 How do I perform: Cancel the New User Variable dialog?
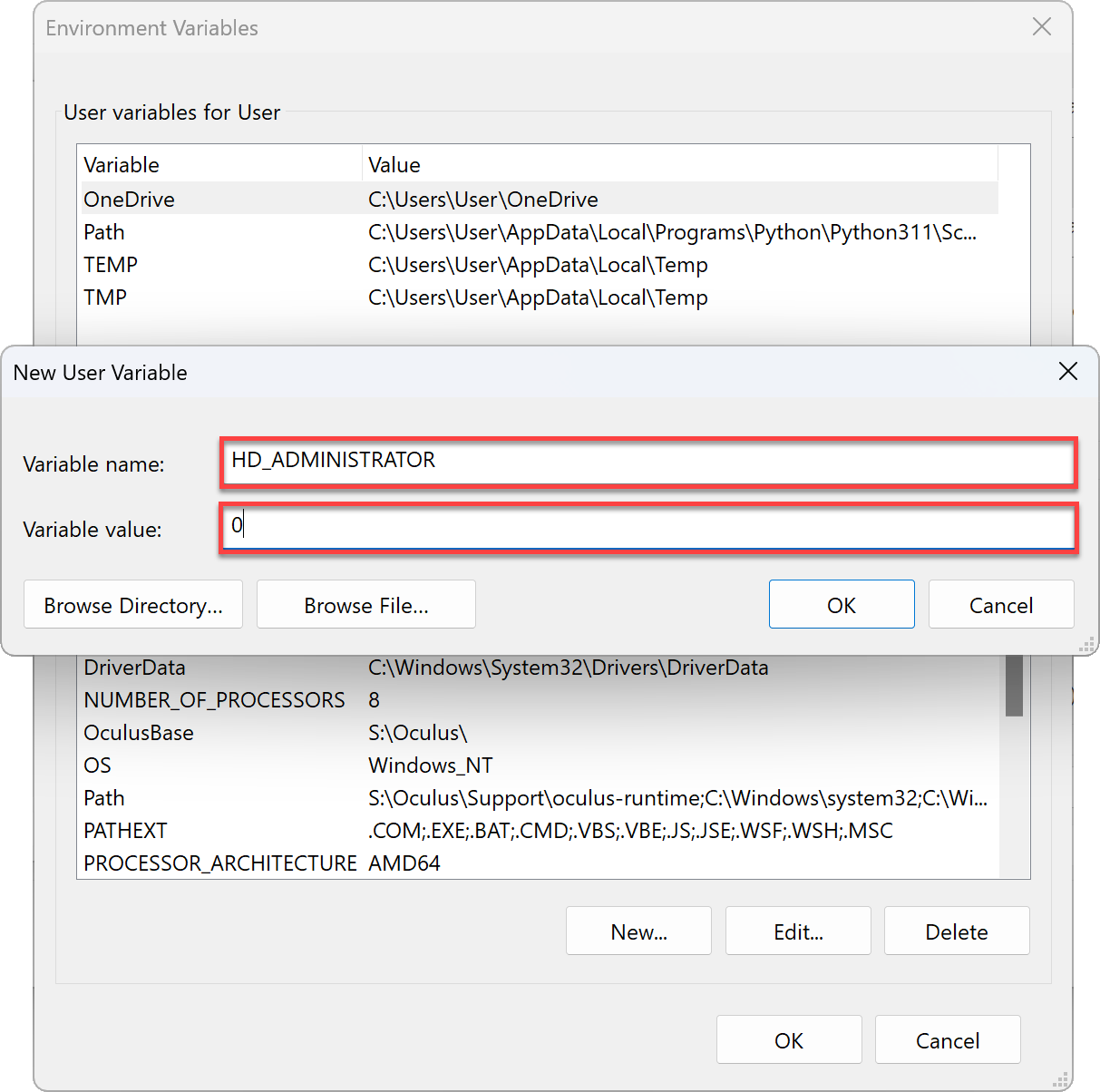click(x=1000, y=604)
